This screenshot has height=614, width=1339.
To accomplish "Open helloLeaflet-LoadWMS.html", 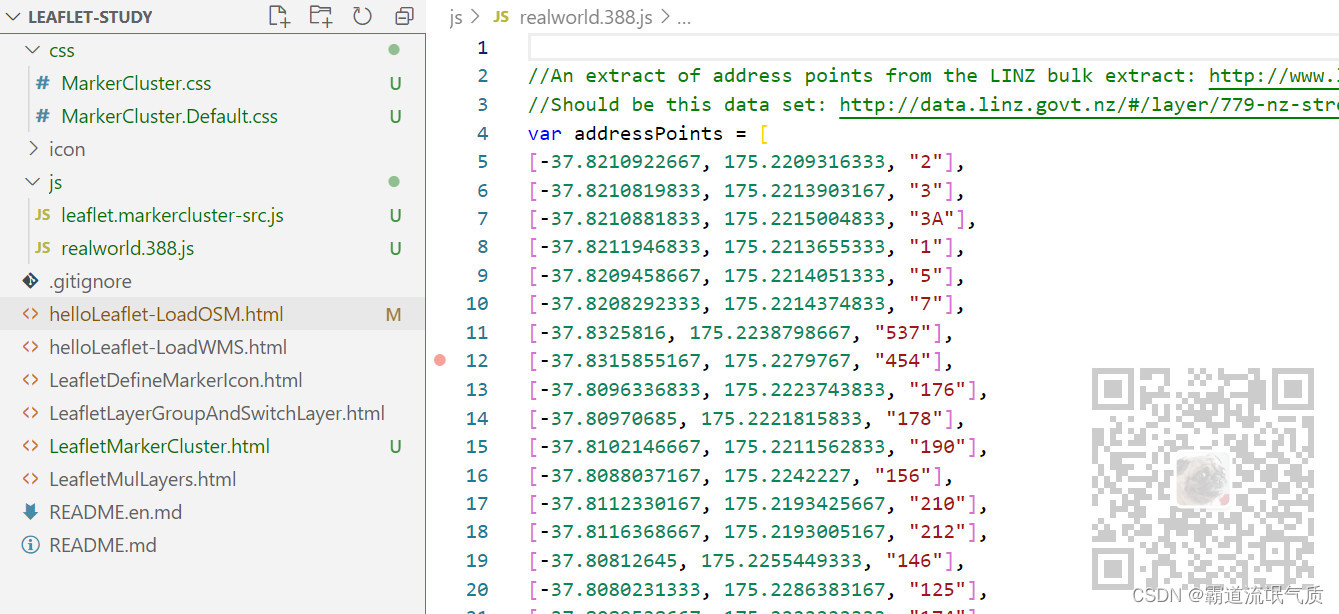I will tap(168, 347).
